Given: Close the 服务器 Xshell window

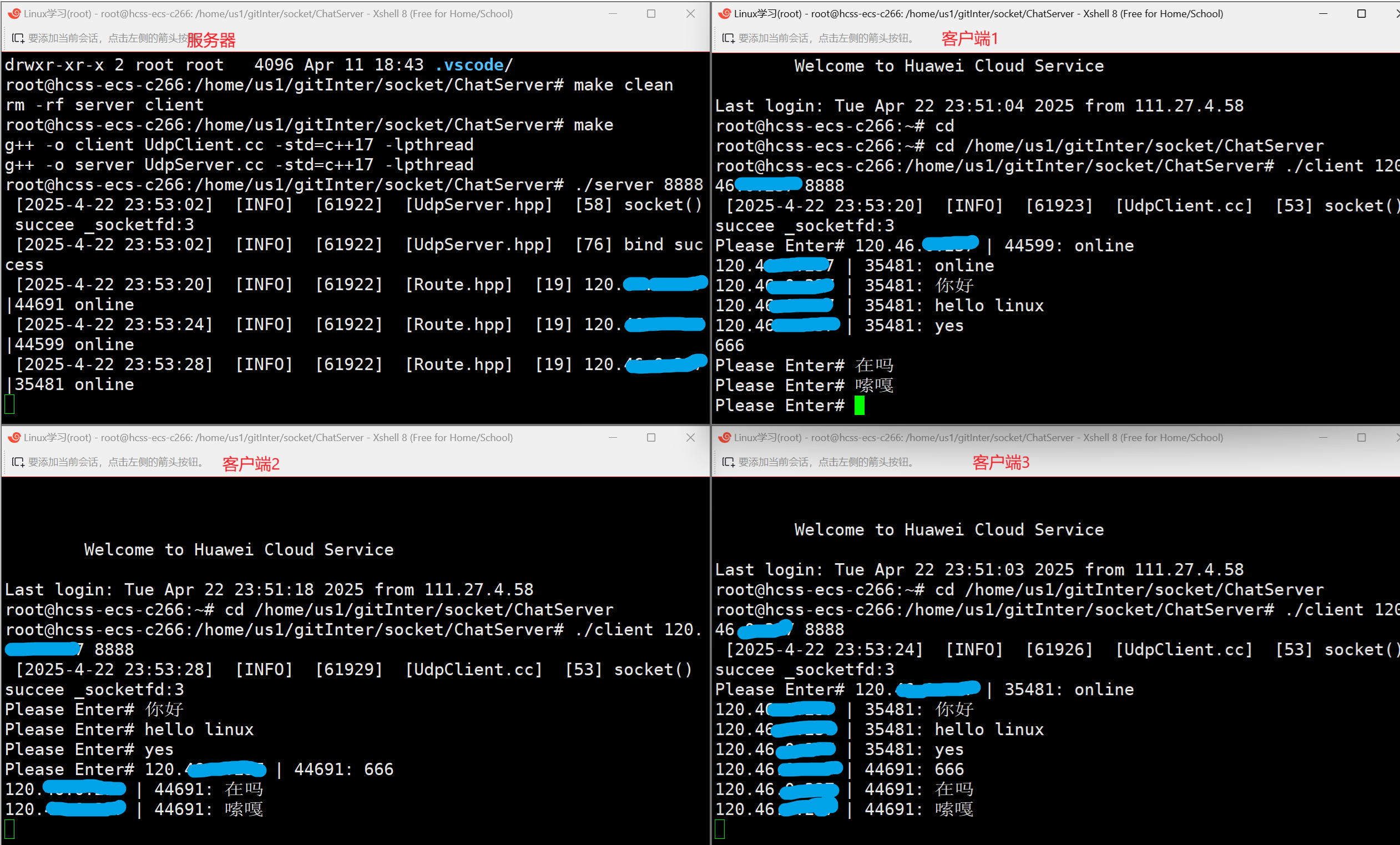Looking at the screenshot, I should pyautogui.click(x=690, y=14).
